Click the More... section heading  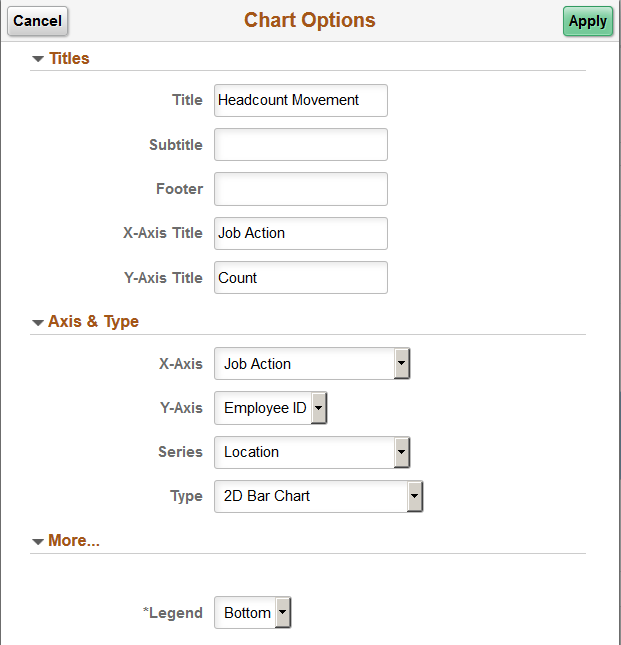coord(74,541)
